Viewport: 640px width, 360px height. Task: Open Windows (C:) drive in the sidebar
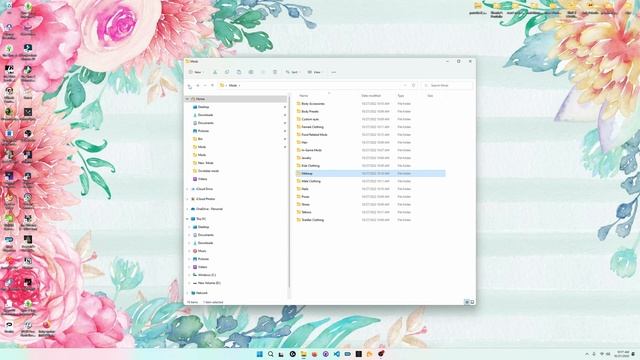pyautogui.click(x=207, y=275)
